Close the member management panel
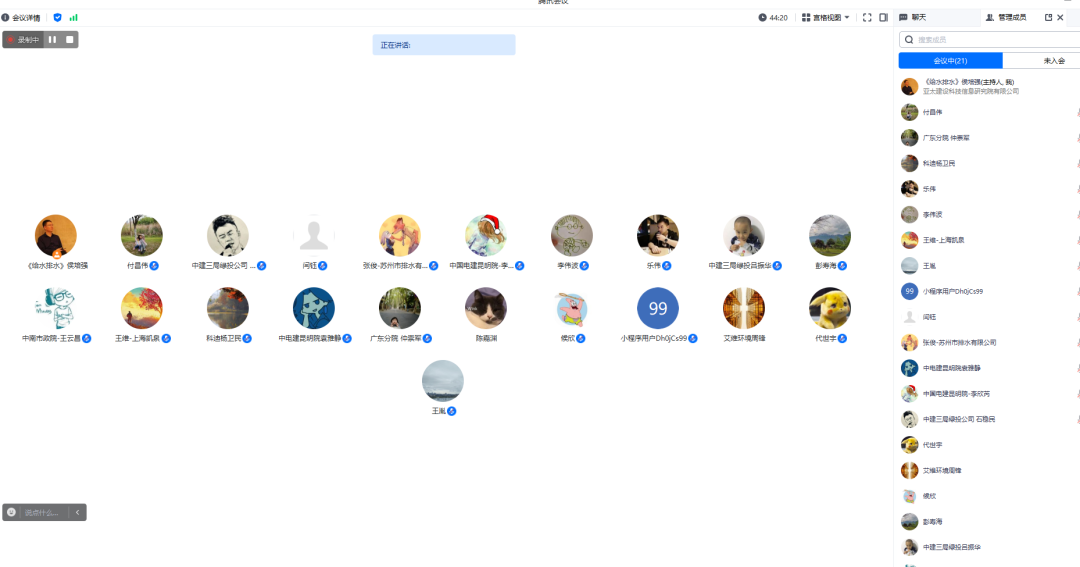Viewport: 1080px width, 567px height. coord(1061,17)
